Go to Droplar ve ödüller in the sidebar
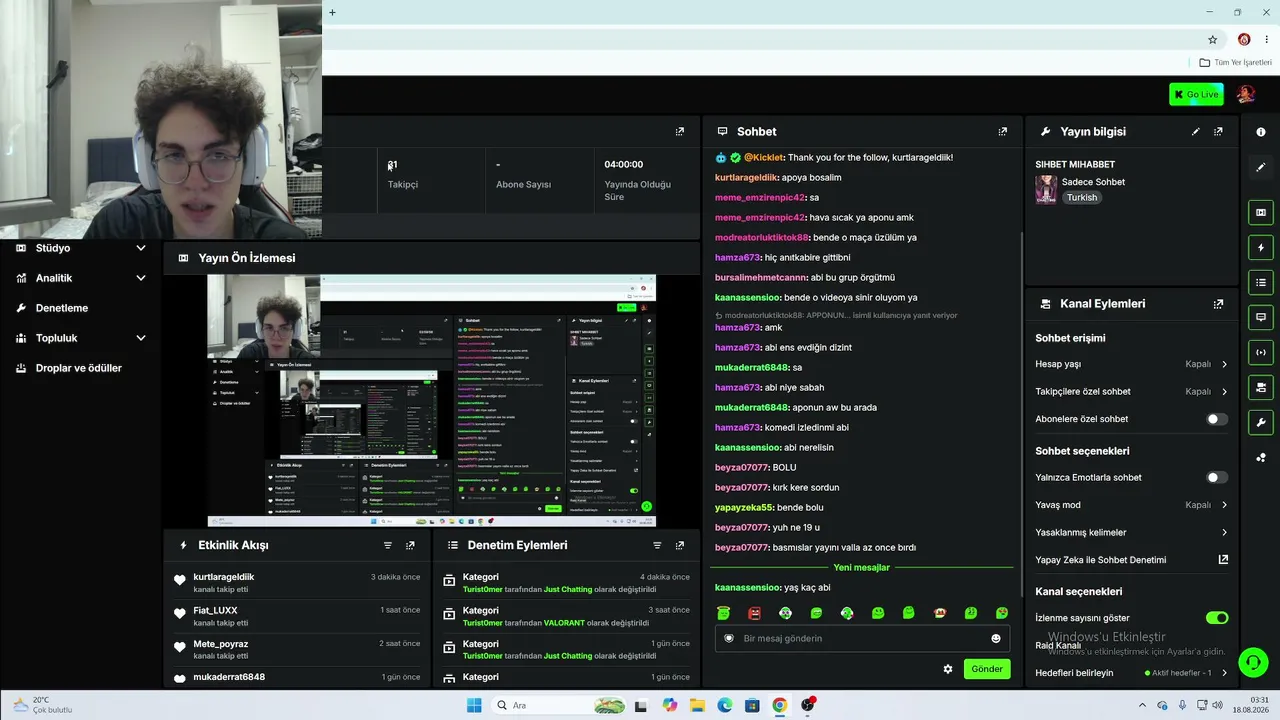Viewport: 1280px width, 720px height. (81, 368)
